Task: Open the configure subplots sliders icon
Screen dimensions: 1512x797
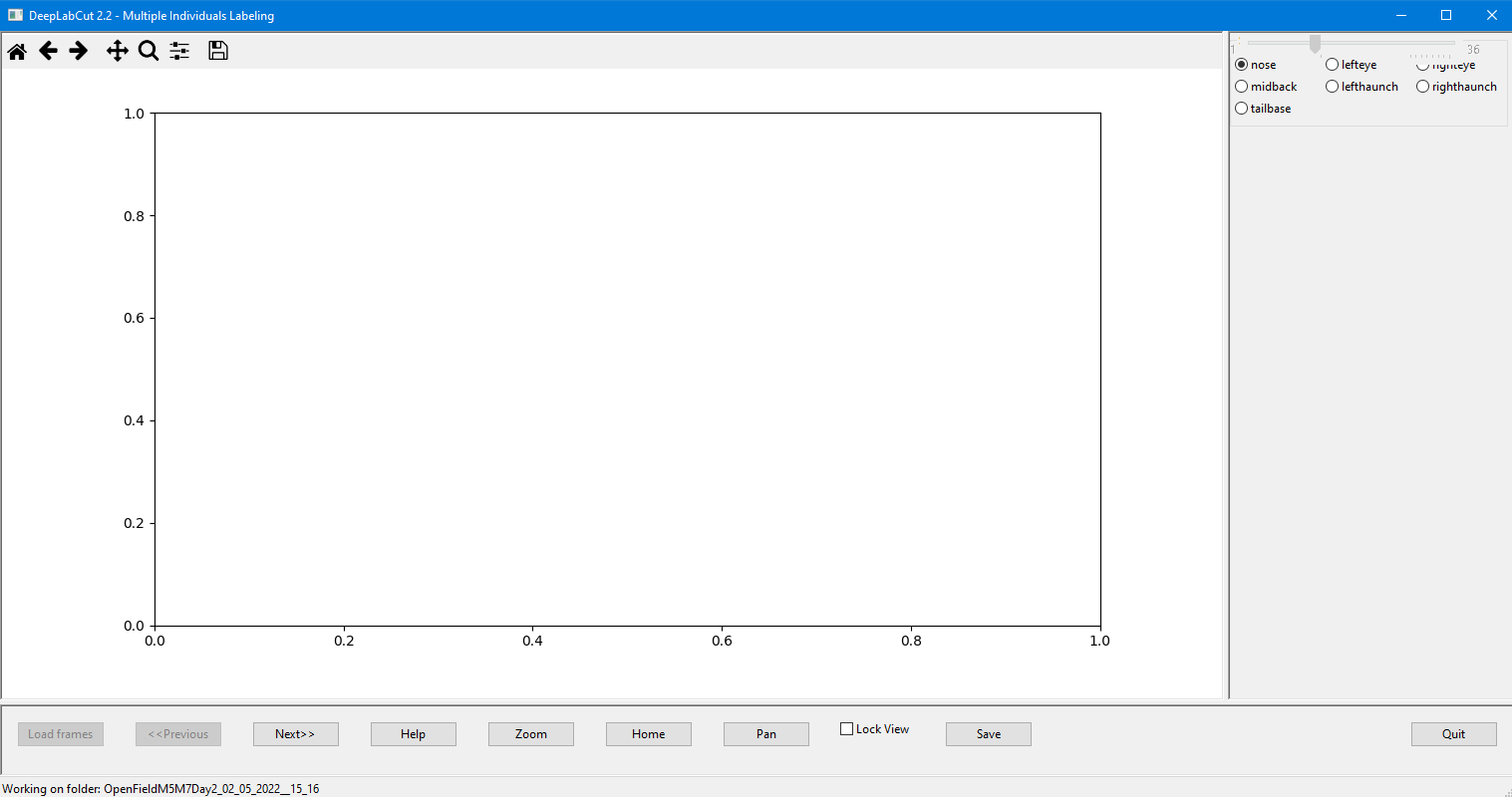Action: coord(179,50)
